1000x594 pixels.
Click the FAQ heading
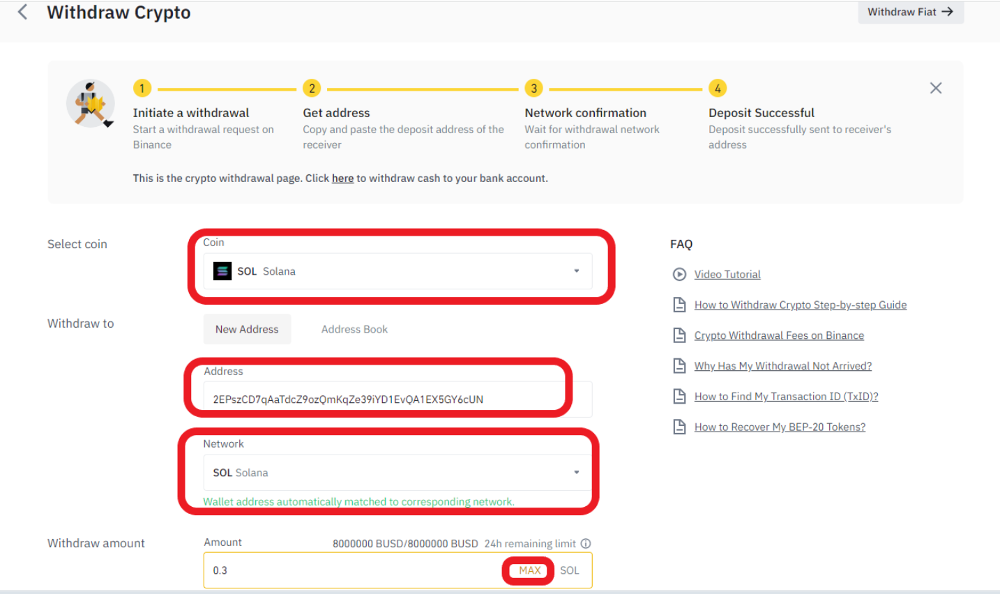click(x=681, y=244)
